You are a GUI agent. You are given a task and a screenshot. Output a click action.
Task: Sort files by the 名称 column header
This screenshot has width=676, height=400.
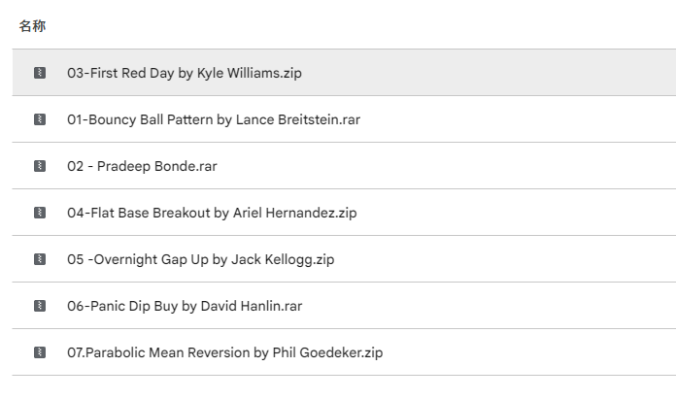[29, 27]
